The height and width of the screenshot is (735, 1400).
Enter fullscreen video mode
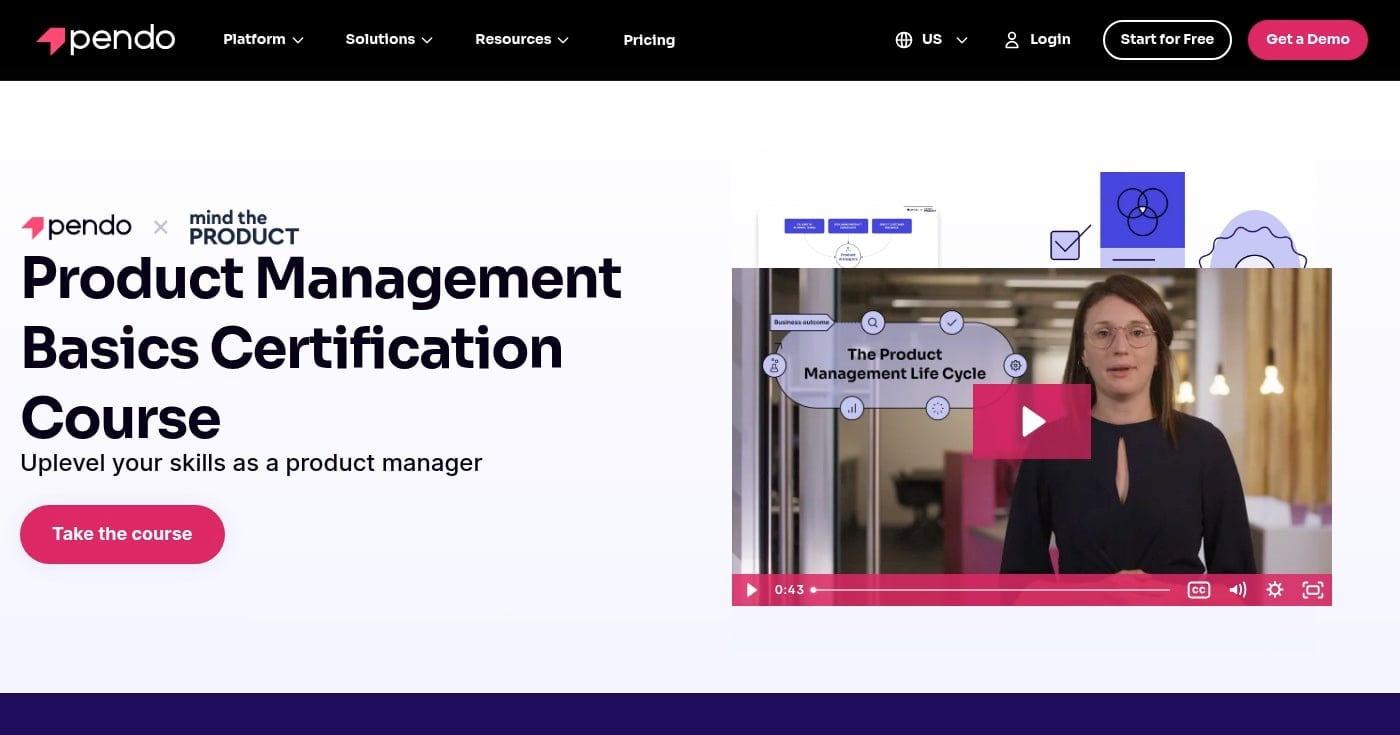pos(1313,590)
